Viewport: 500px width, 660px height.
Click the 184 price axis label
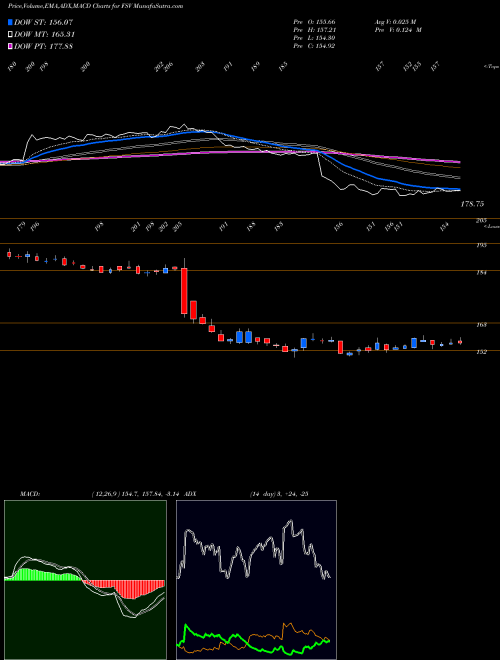[x=481, y=272]
